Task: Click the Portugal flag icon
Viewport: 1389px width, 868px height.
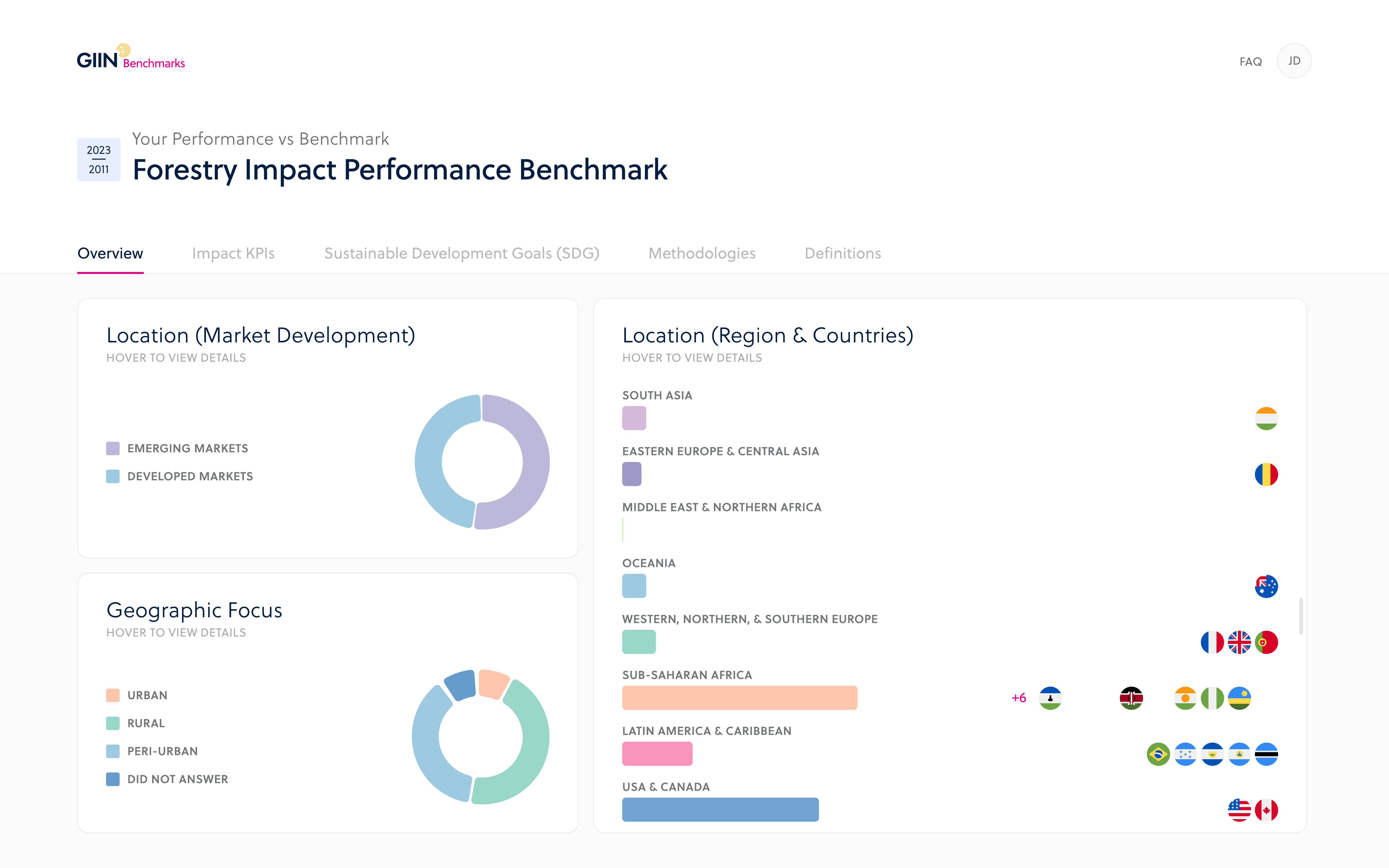Action: coord(1266,642)
